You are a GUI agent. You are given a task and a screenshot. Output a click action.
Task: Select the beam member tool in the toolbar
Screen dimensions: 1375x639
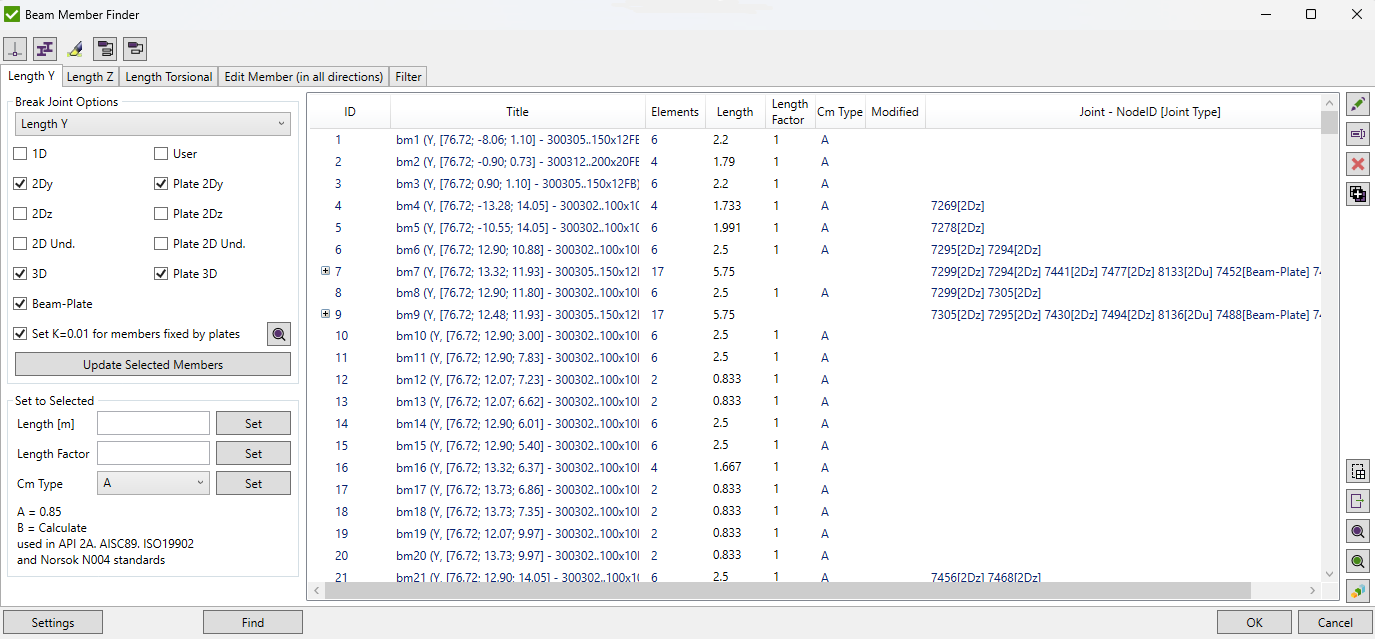point(44,48)
